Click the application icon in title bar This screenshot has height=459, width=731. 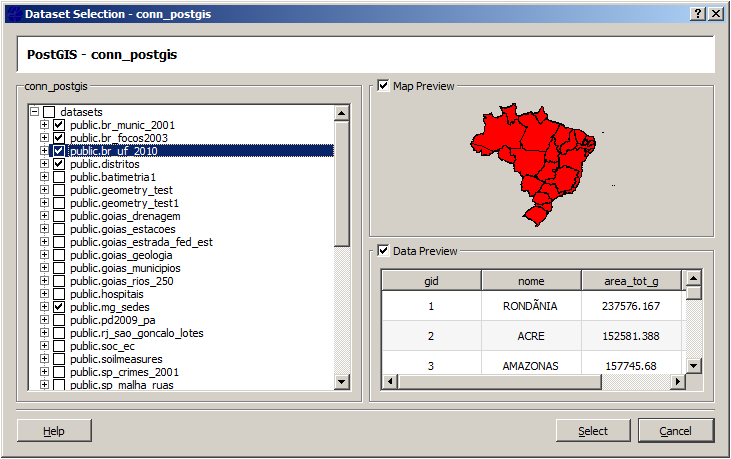click(x=15, y=14)
